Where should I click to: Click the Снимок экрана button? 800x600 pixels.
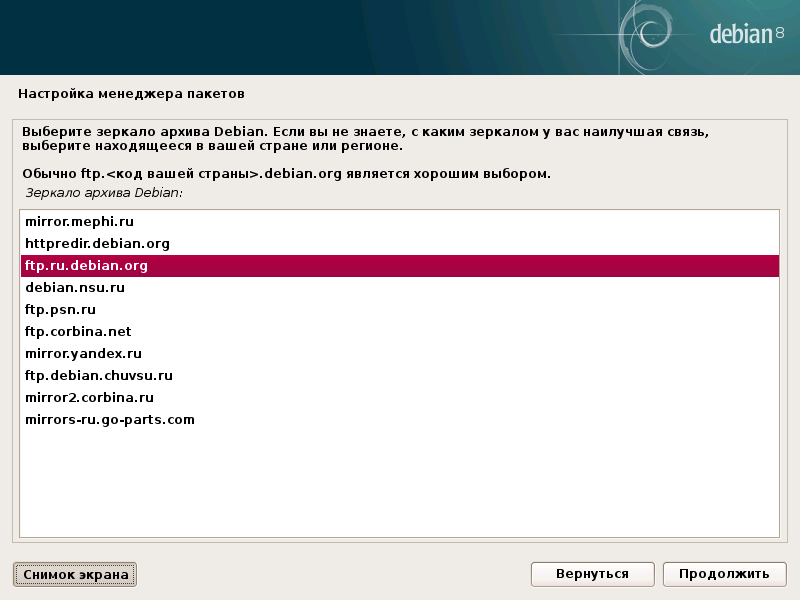[x=74, y=574]
